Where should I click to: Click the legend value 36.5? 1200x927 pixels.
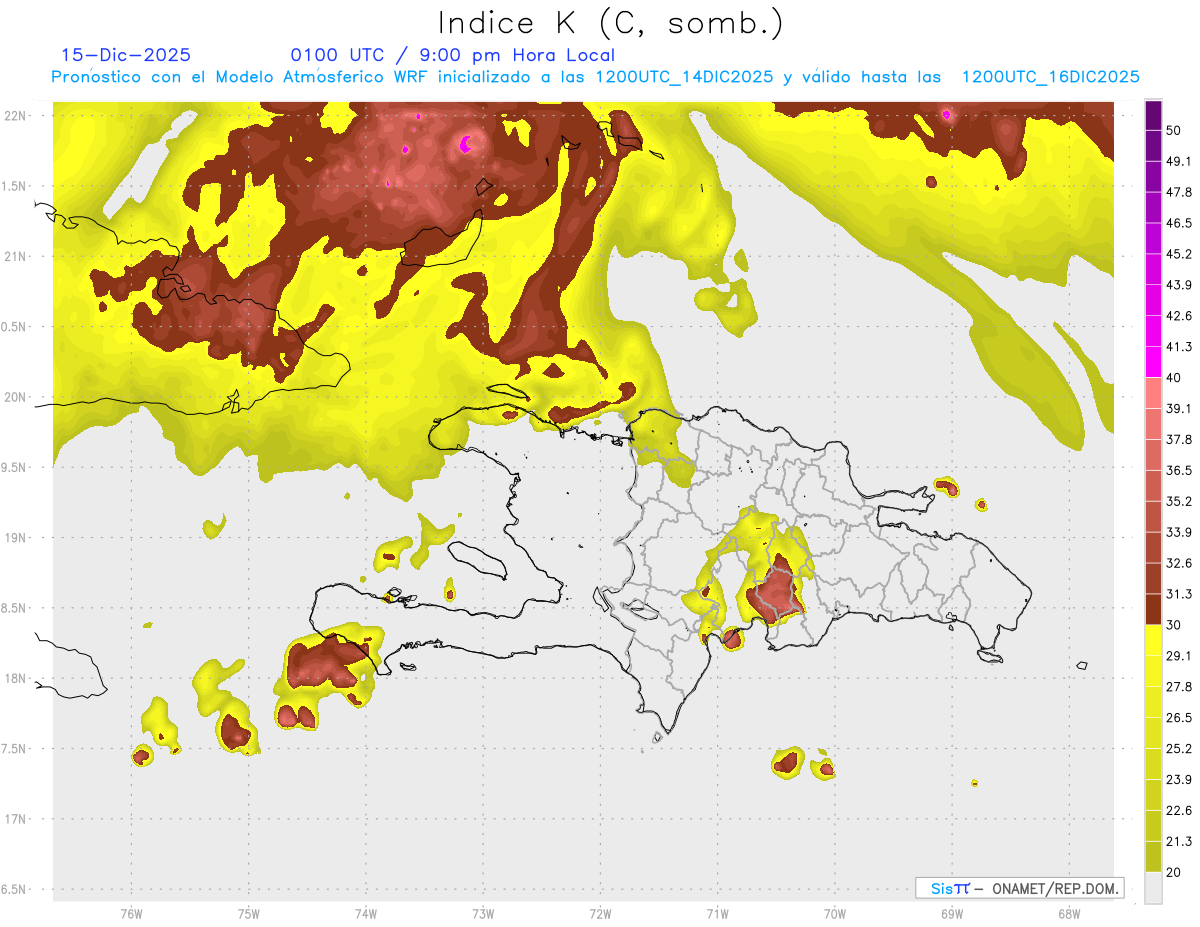click(x=1179, y=471)
